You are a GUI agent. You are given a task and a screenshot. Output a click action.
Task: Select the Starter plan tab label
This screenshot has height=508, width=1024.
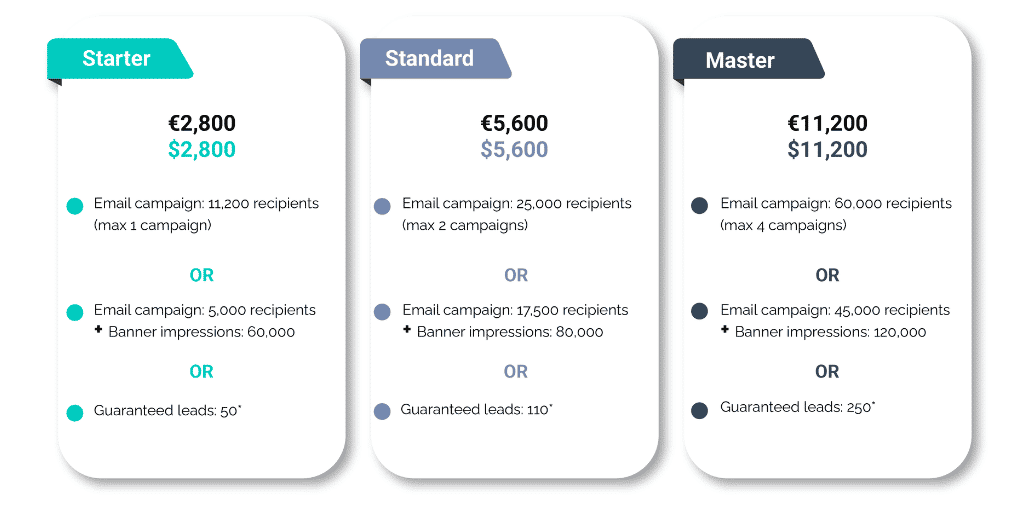(116, 58)
